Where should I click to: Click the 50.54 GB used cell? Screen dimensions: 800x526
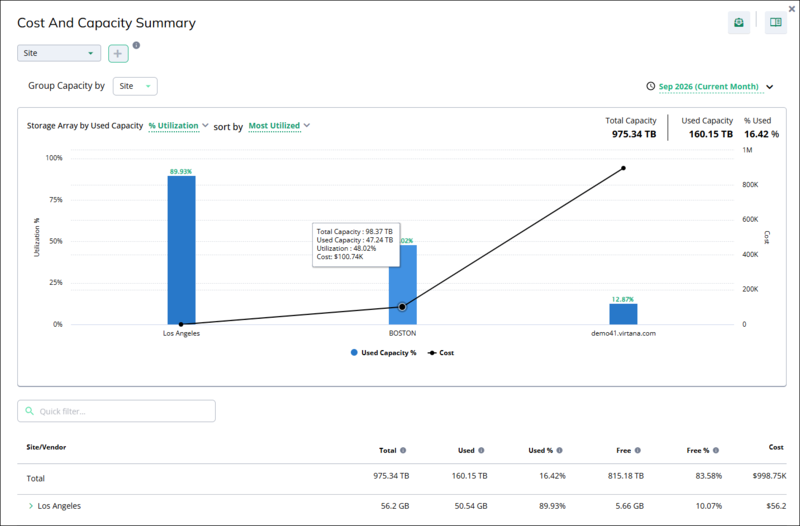click(x=471, y=506)
